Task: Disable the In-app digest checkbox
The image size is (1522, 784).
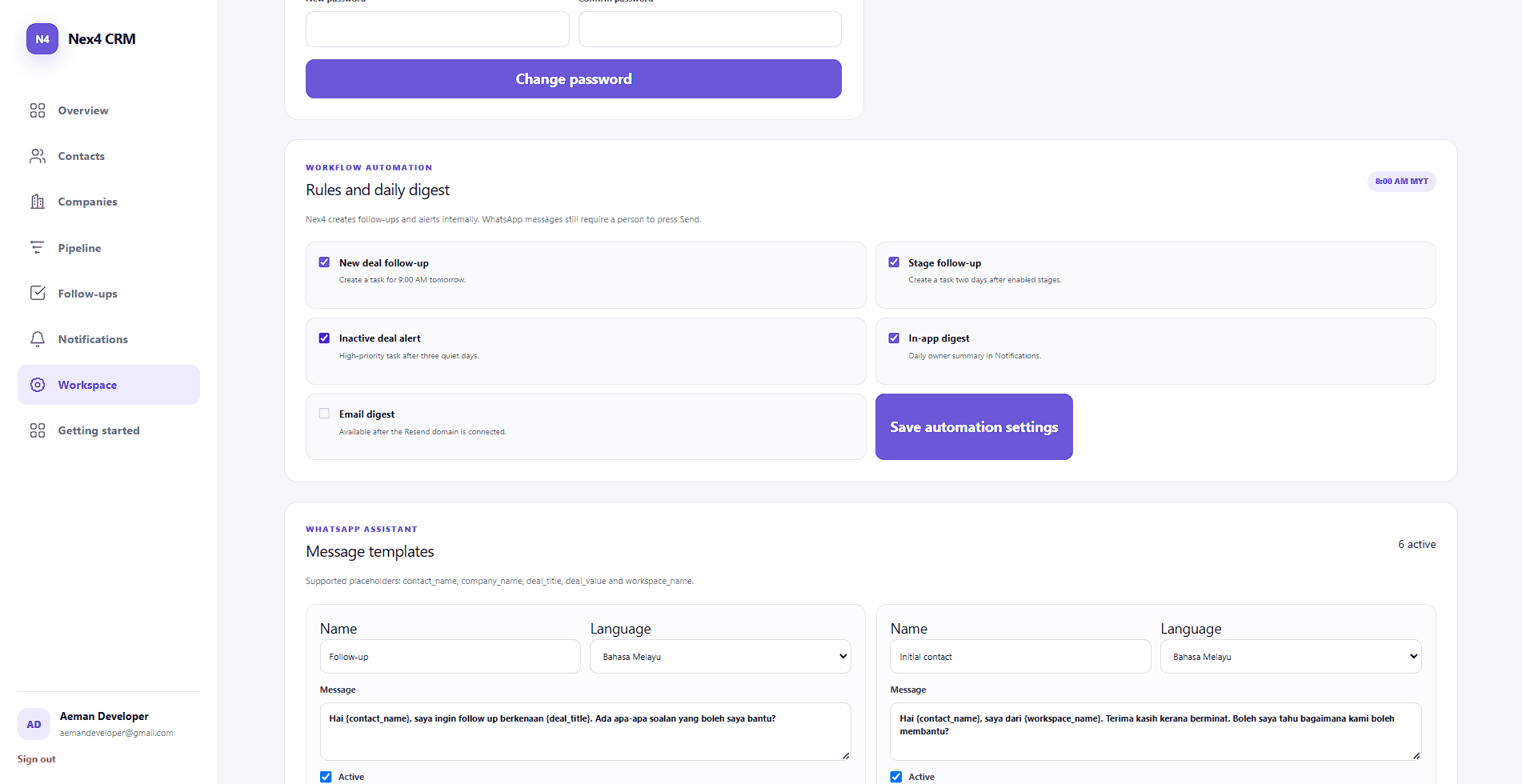Action: pyautogui.click(x=894, y=338)
